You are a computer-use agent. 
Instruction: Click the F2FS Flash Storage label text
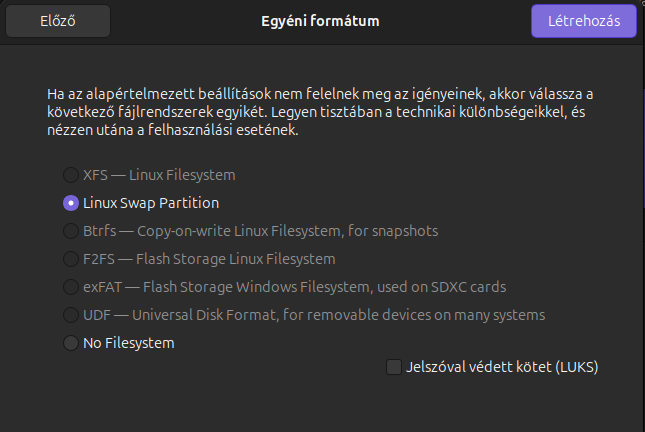click(209, 259)
